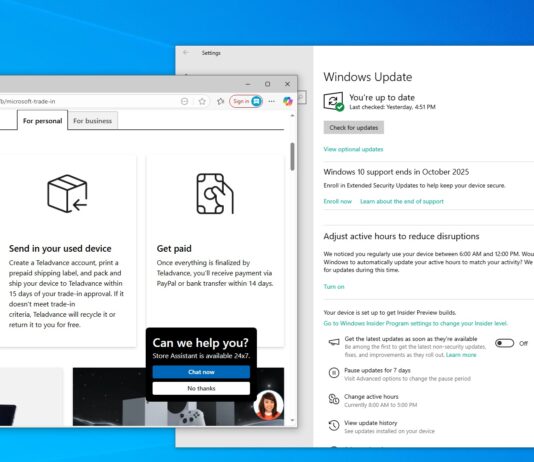Click the Enroll now link
The height and width of the screenshot is (462, 534).
(337, 201)
